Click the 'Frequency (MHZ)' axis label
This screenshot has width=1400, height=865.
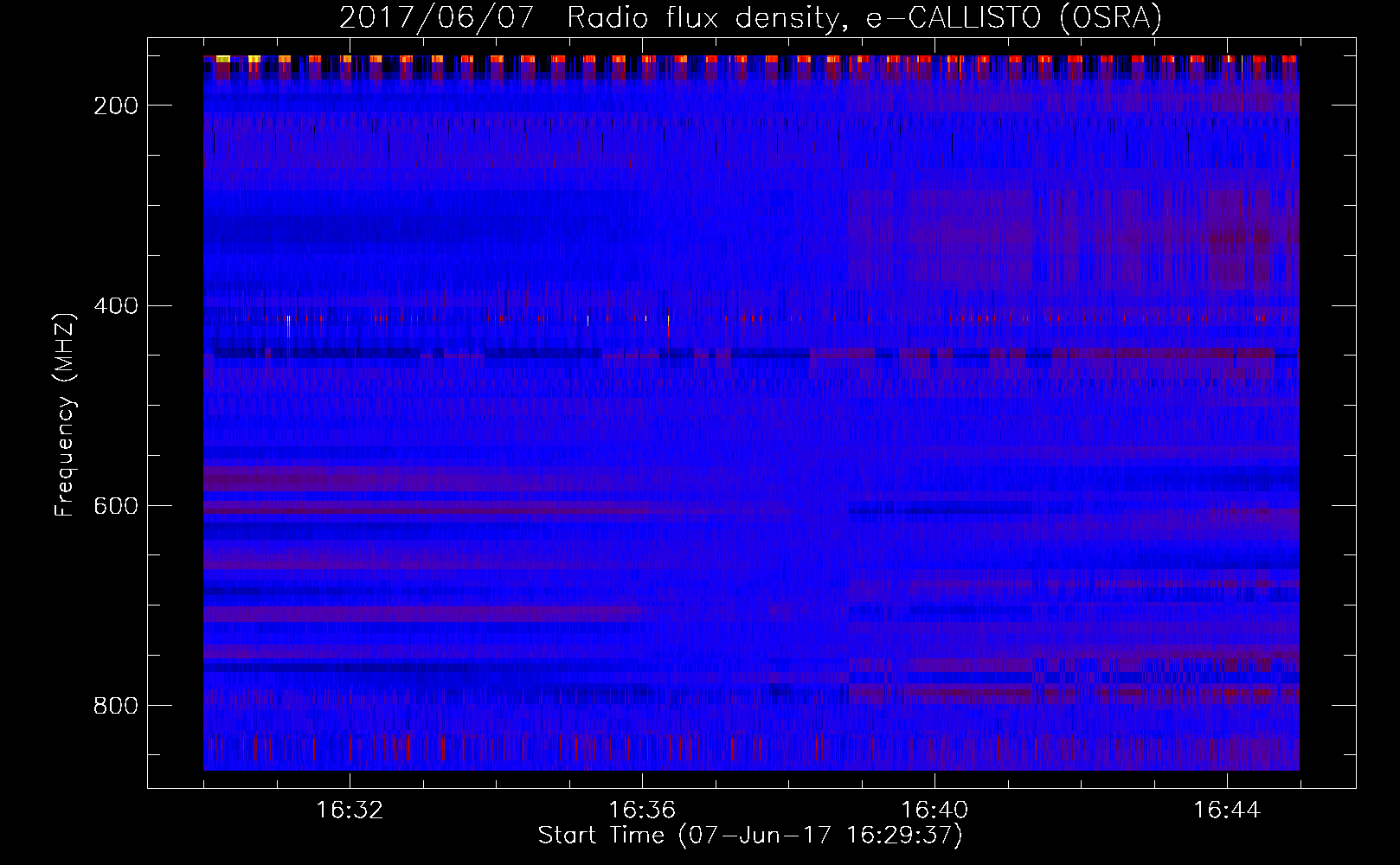[x=65, y=414]
